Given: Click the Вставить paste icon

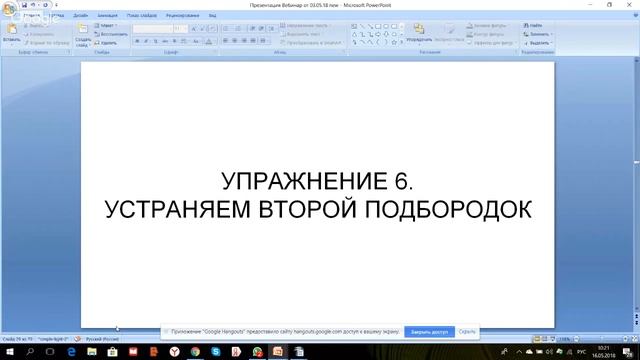Looking at the screenshot, I should click(12, 29).
